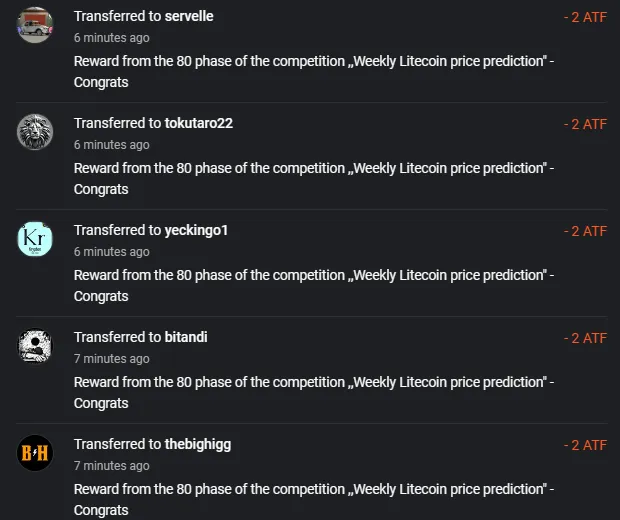Click the -2 ATF amount for tokutaro22

(585, 125)
